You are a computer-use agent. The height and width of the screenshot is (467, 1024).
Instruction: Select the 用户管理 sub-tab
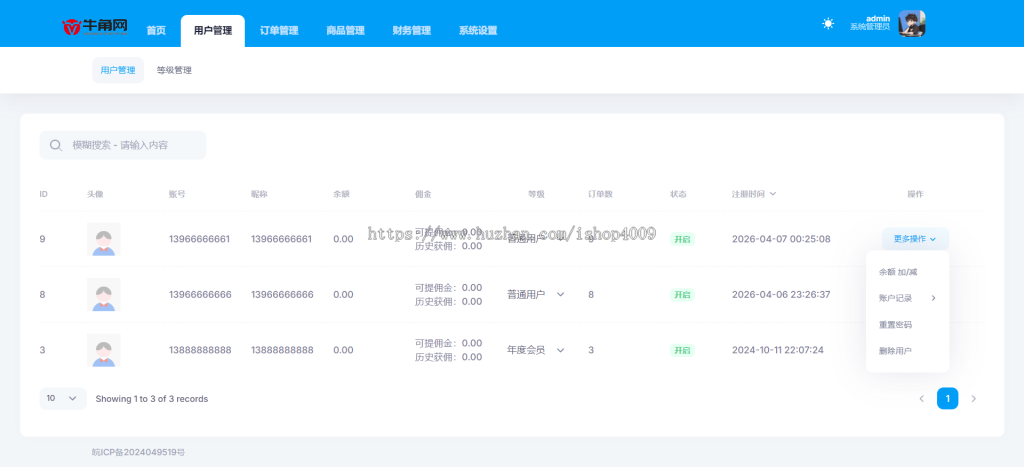pyautogui.click(x=118, y=70)
